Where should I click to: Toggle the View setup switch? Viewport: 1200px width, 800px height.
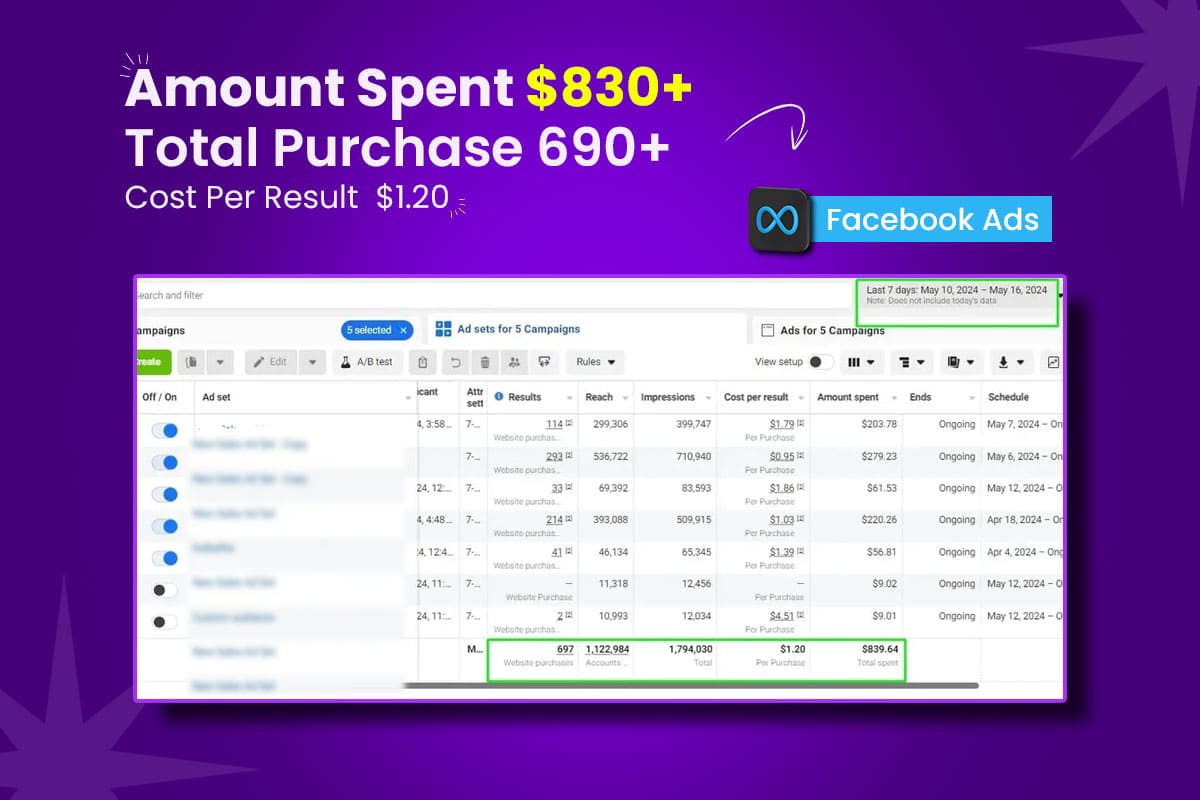pos(821,362)
